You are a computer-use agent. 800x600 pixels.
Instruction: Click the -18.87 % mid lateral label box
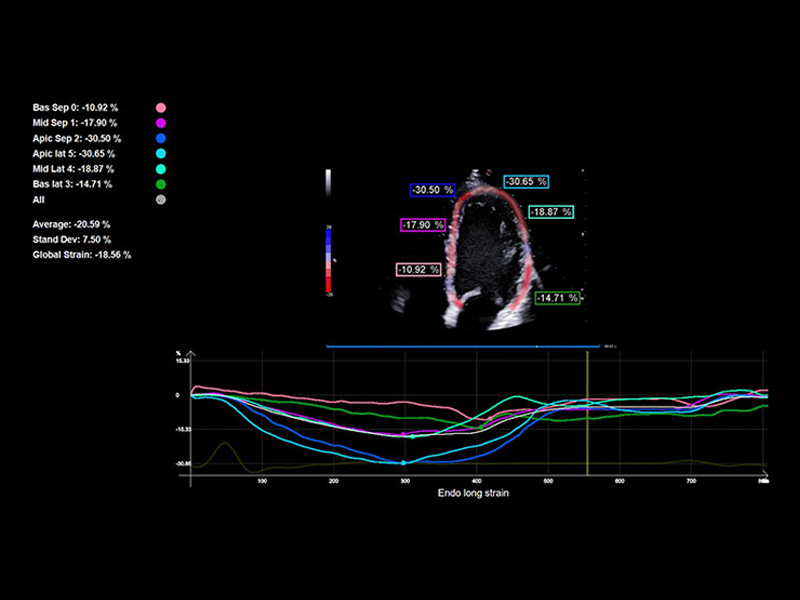pyautogui.click(x=551, y=212)
